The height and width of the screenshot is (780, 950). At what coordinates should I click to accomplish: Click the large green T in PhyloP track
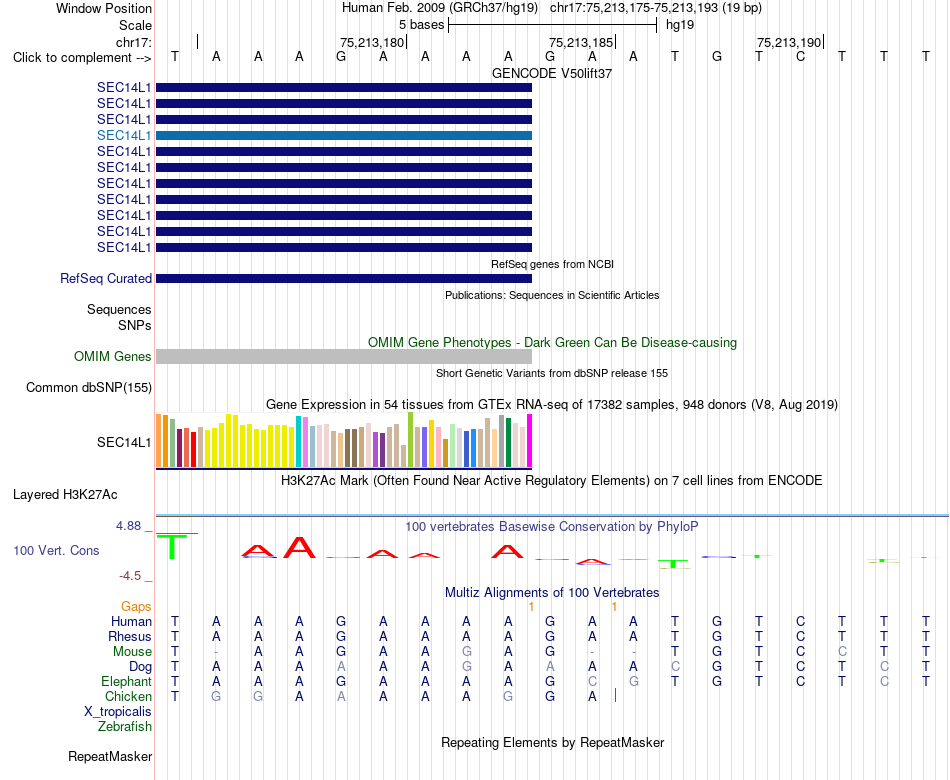pyautogui.click(x=173, y=547)
